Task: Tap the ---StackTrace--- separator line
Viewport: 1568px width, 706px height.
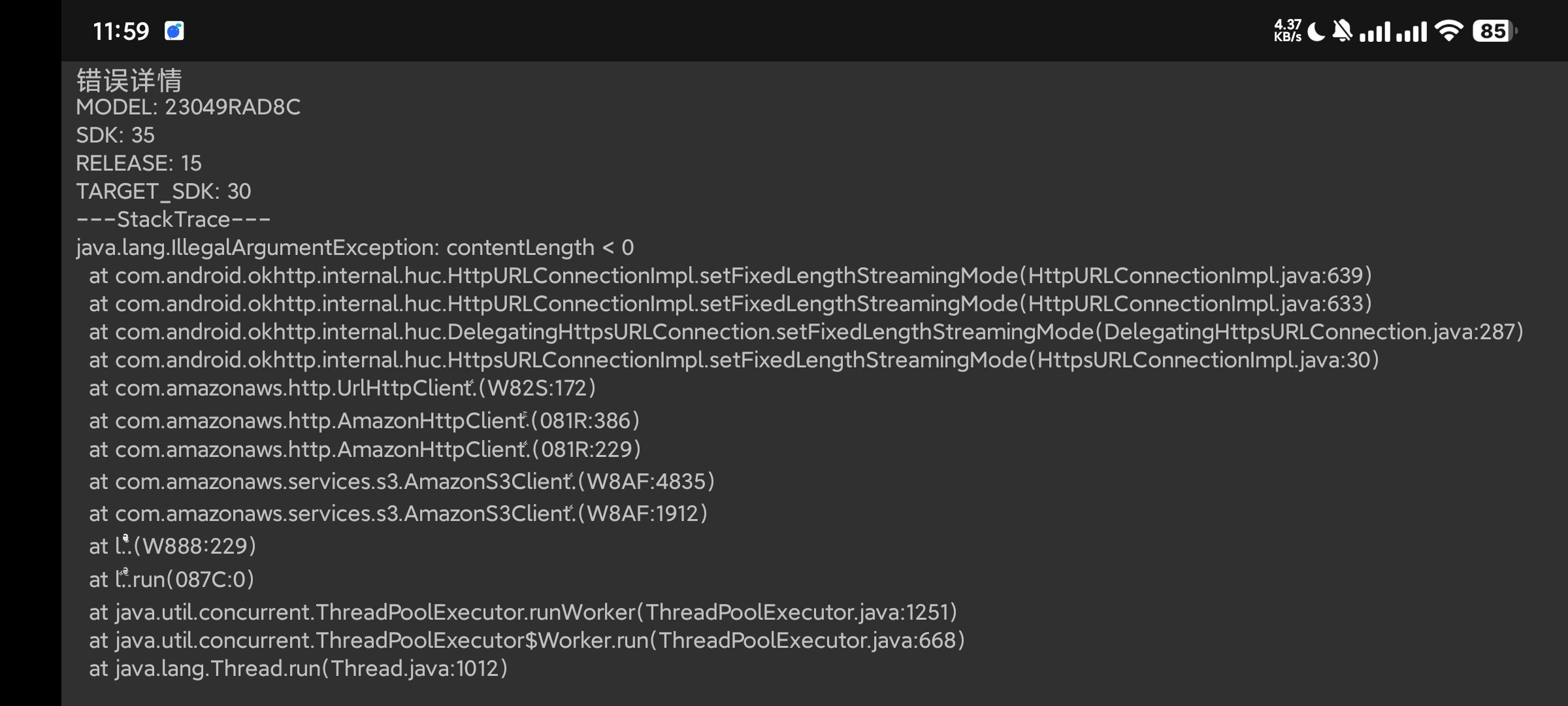Action: [173, 220]
